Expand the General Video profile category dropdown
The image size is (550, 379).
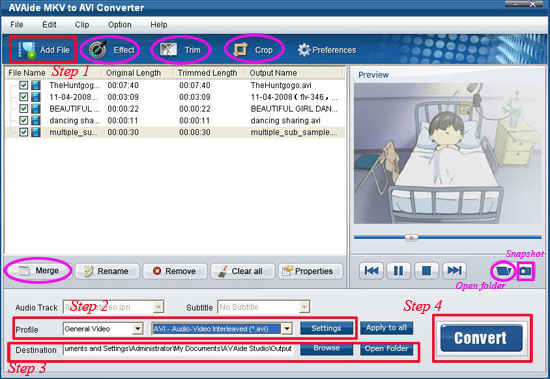(138, 329)
